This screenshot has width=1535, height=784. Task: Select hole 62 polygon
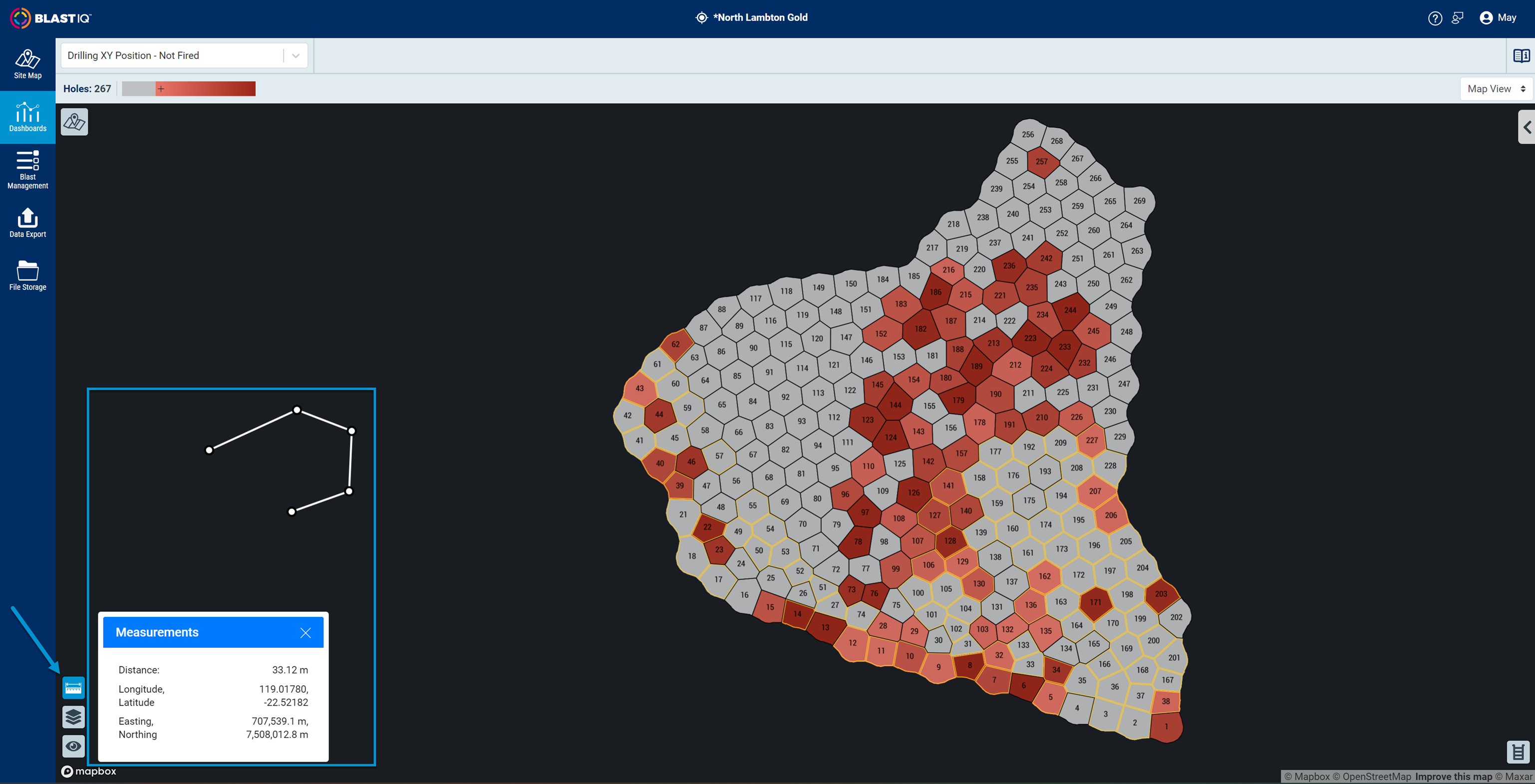pos(675,344)
